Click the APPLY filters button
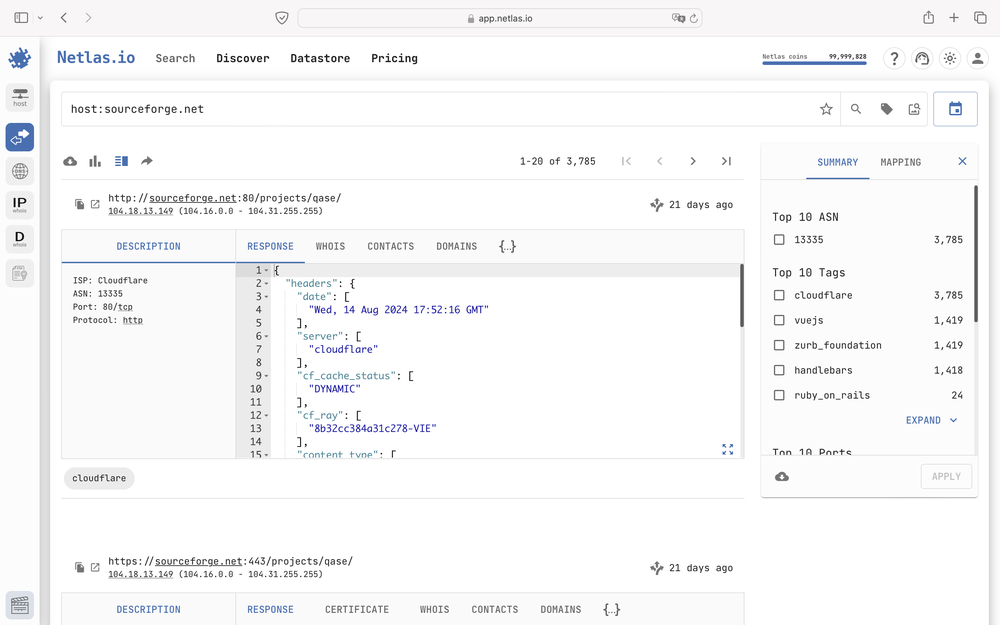Screen dimensions: 1000x625 946,477
